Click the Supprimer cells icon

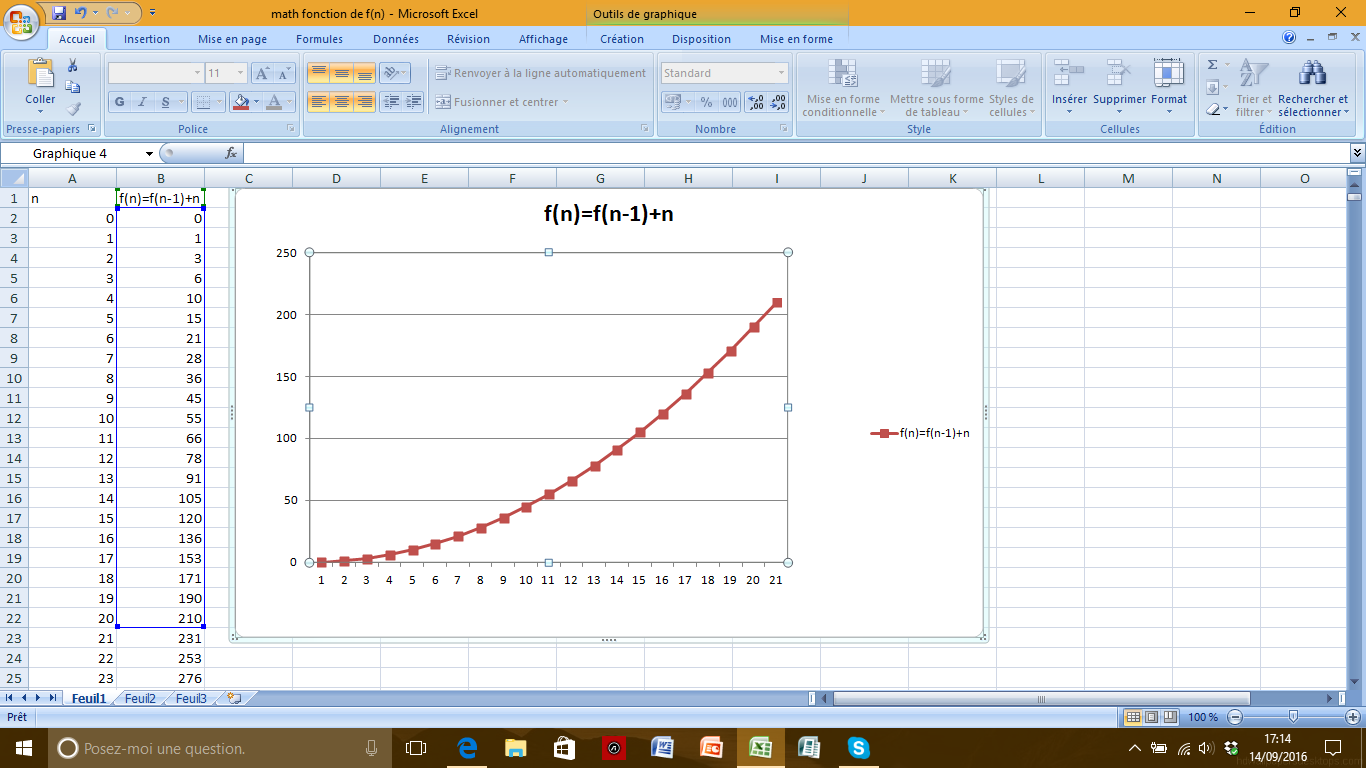(1119, 73)
